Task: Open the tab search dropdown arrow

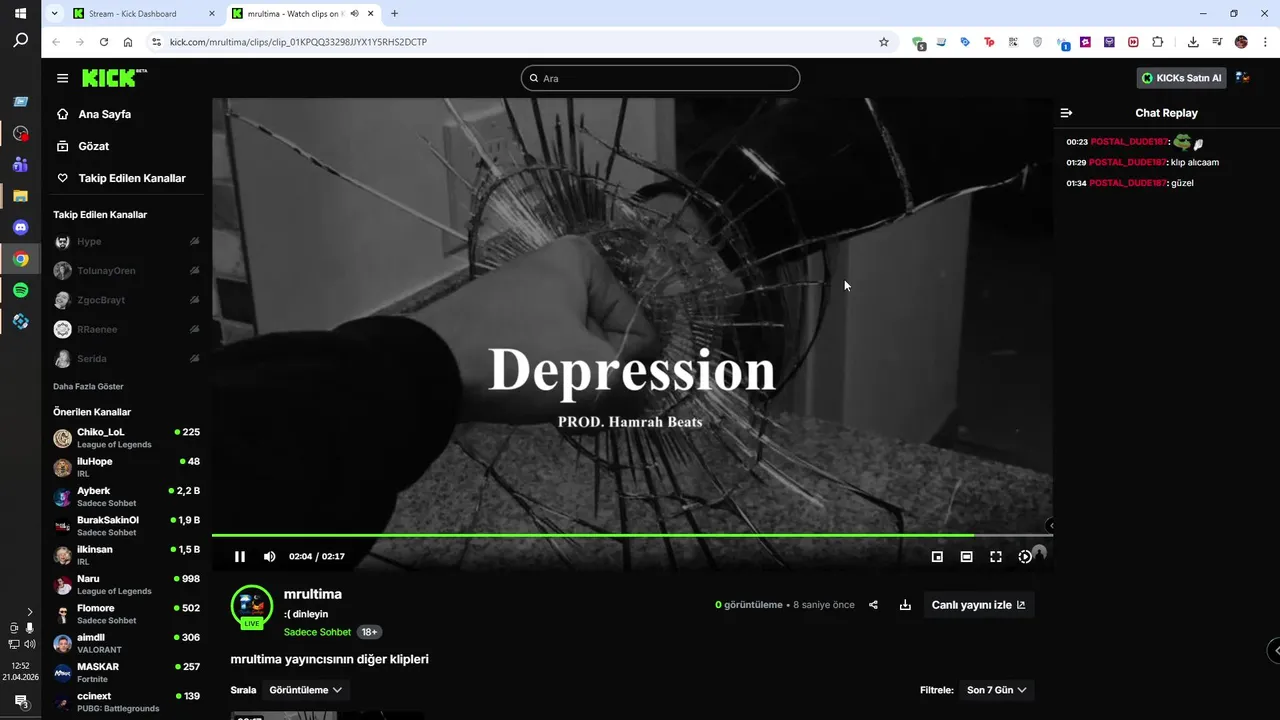Action: (x=54, y=14)
